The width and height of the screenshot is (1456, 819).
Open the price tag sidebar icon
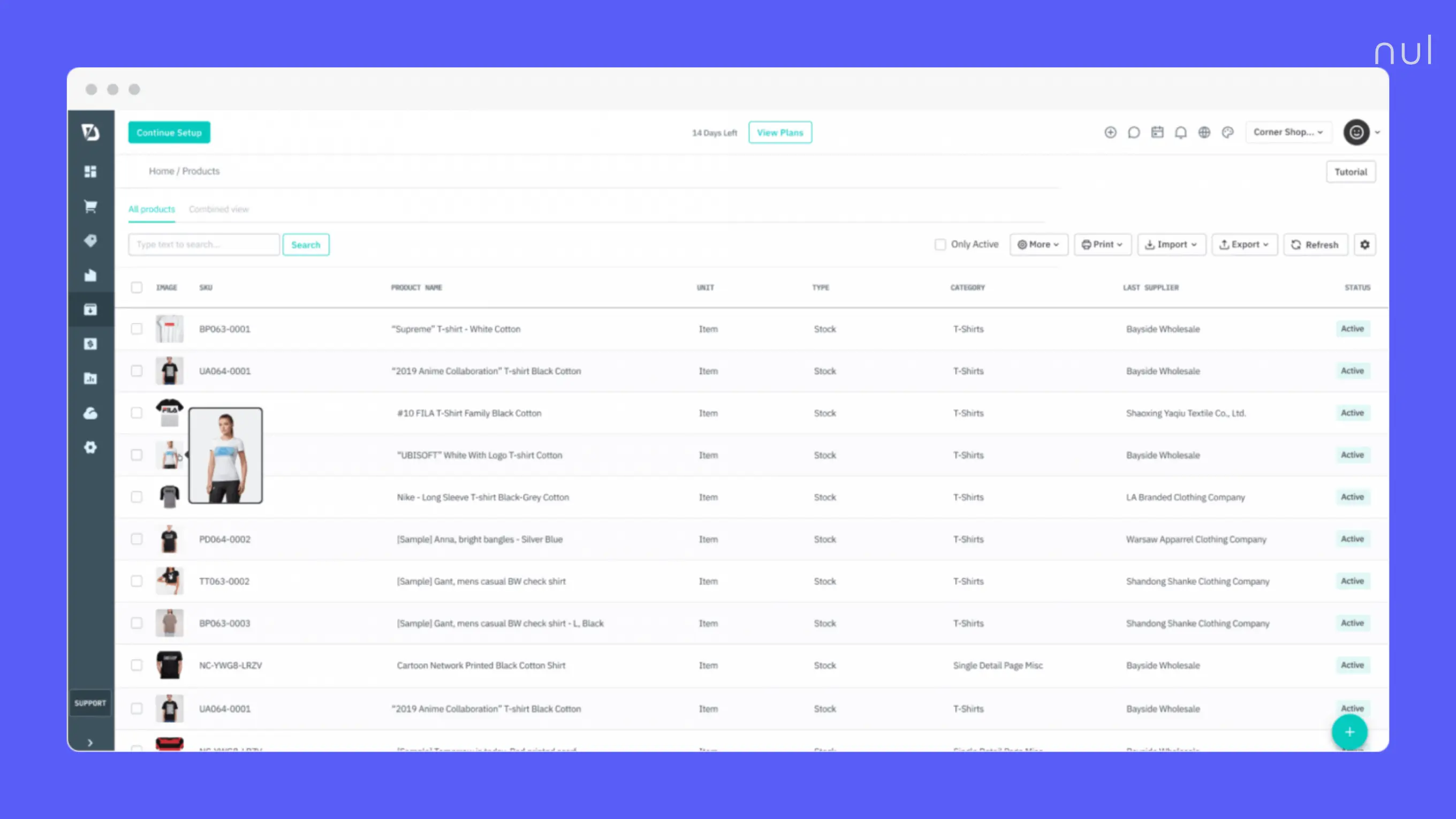90,241
